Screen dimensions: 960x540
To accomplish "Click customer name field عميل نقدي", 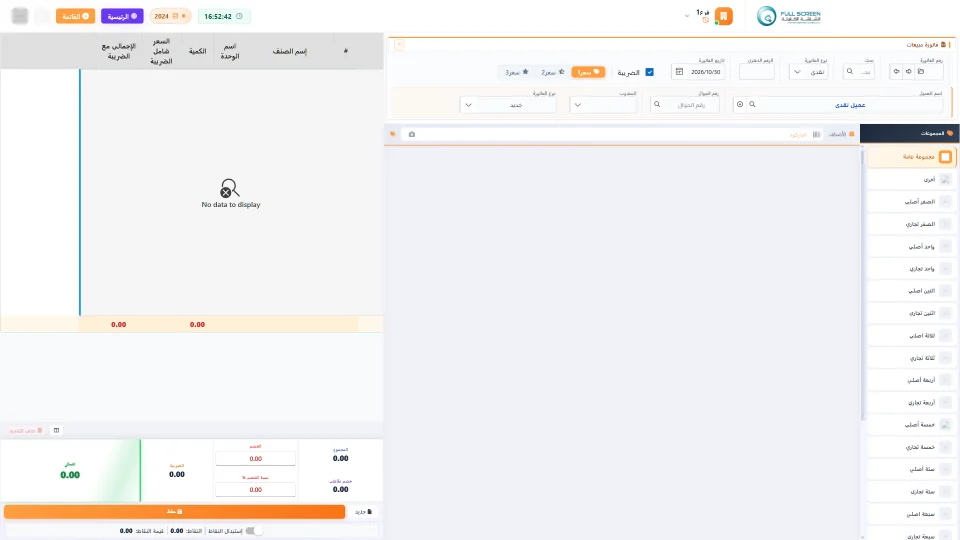I will tap(850, 105).
